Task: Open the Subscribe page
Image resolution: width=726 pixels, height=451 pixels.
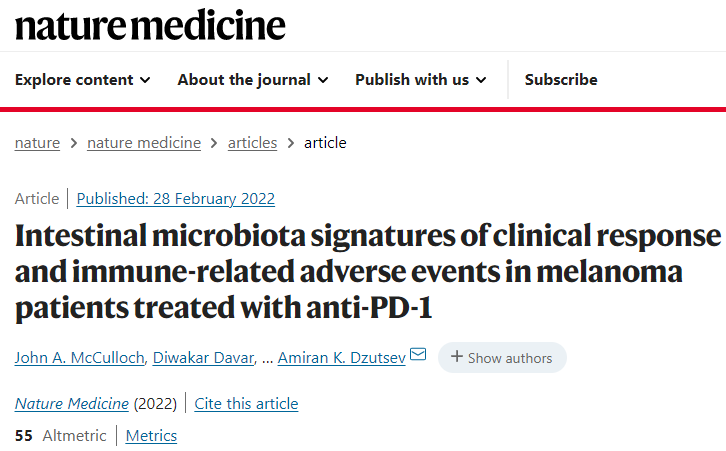Action: point(561,80)
